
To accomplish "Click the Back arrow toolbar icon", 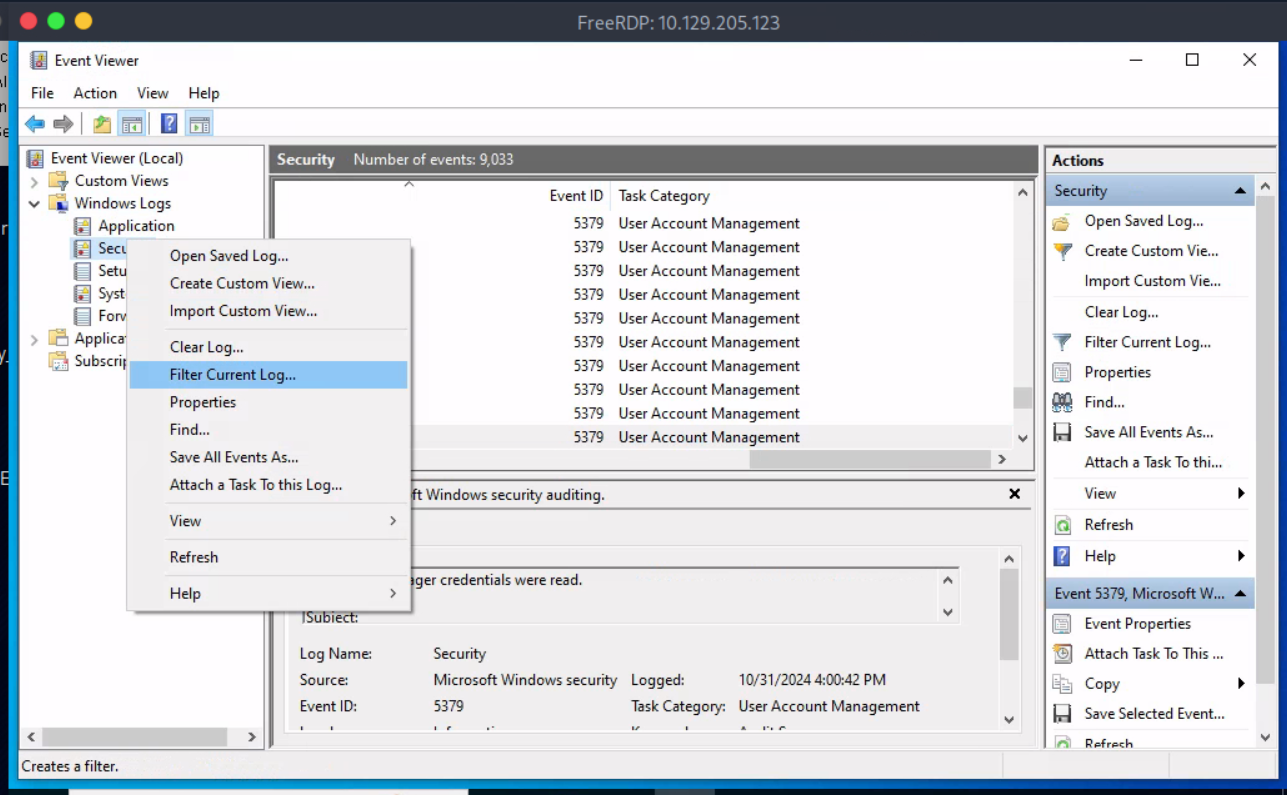I will point(35,124).
